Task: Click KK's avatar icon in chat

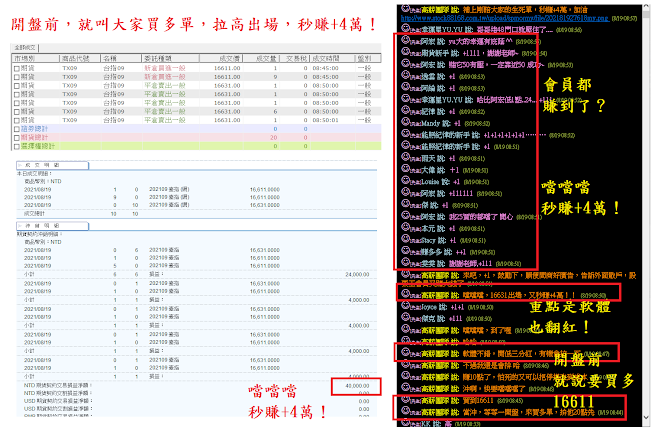Action: click(405, 423)
